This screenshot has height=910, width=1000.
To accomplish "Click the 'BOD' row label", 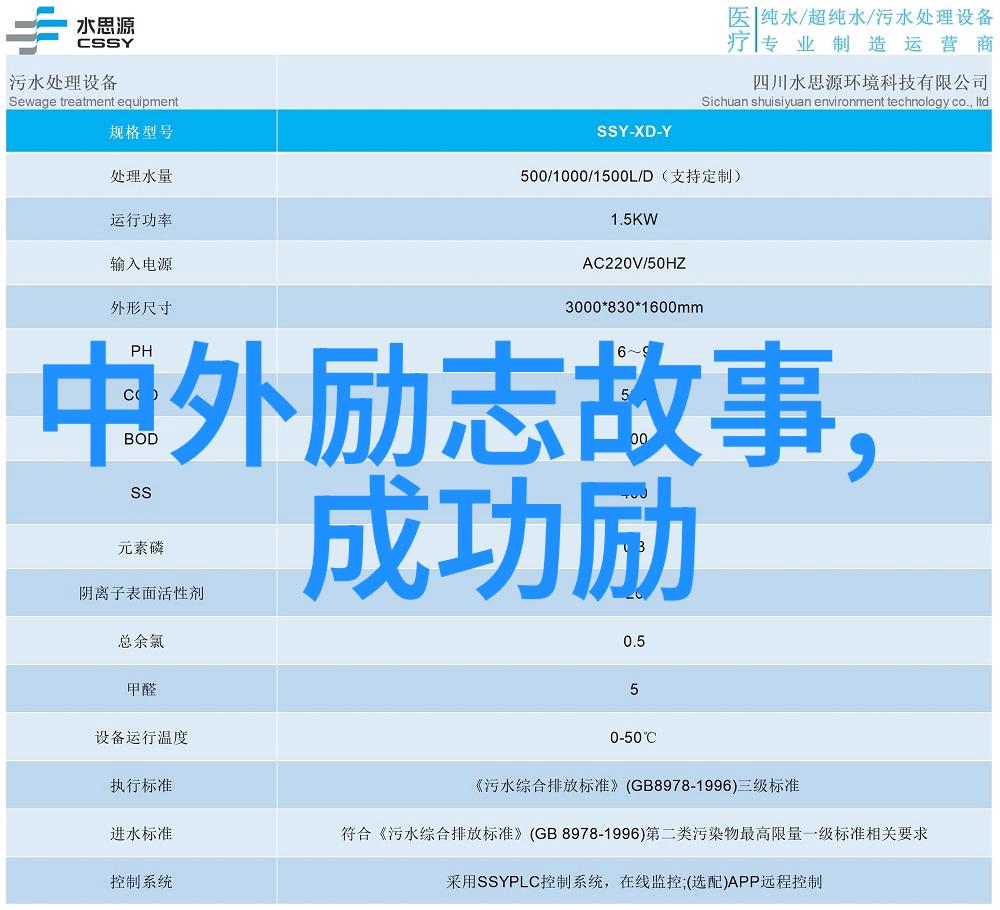I will click(141, 439).
